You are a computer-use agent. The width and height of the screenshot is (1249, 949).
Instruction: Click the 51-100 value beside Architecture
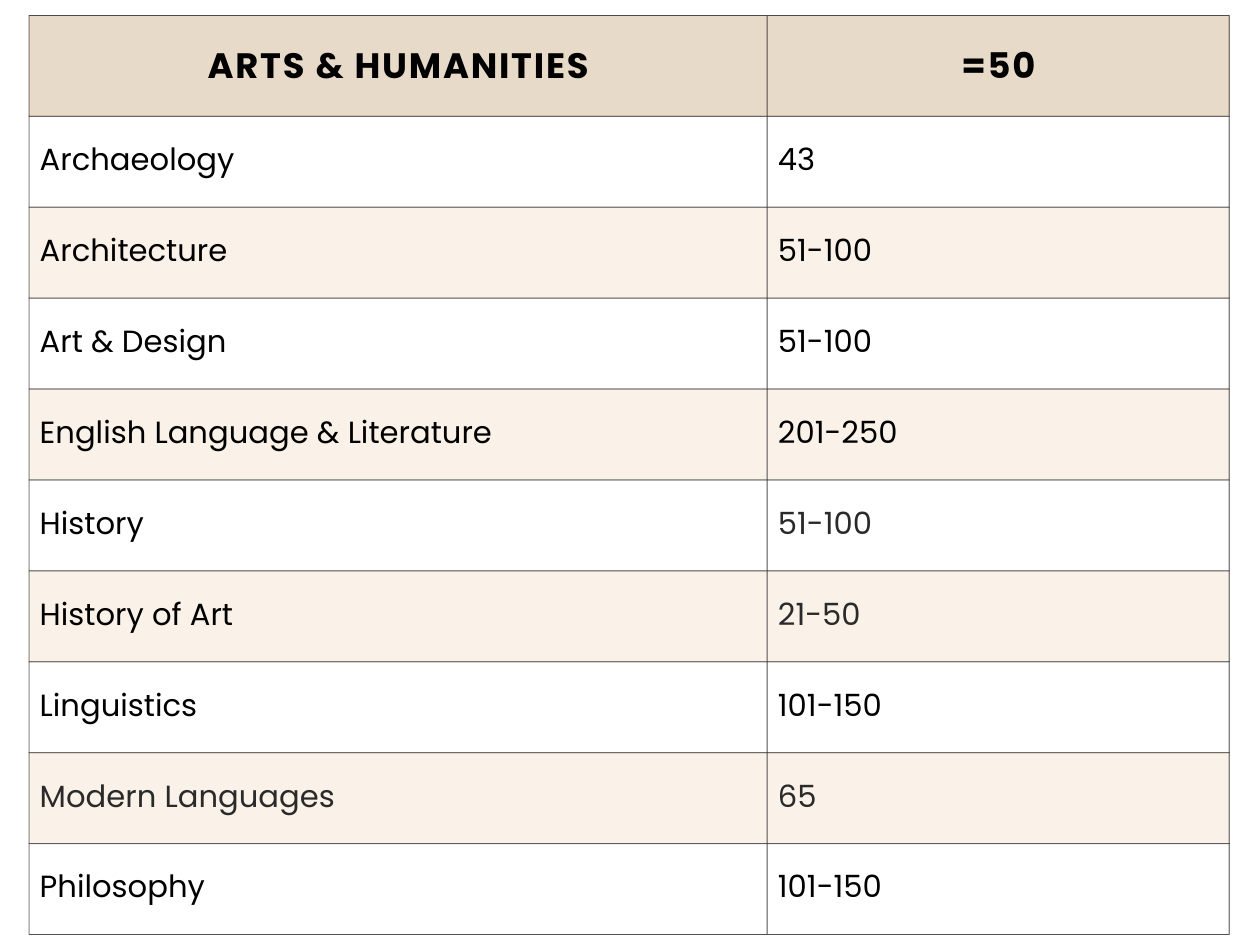click(824, 251)
